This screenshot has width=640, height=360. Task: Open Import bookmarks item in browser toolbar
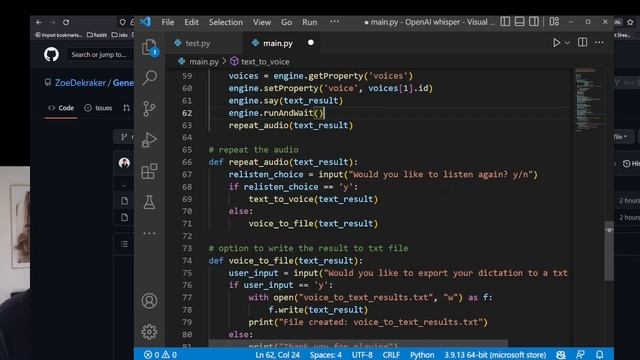point(58,35)
